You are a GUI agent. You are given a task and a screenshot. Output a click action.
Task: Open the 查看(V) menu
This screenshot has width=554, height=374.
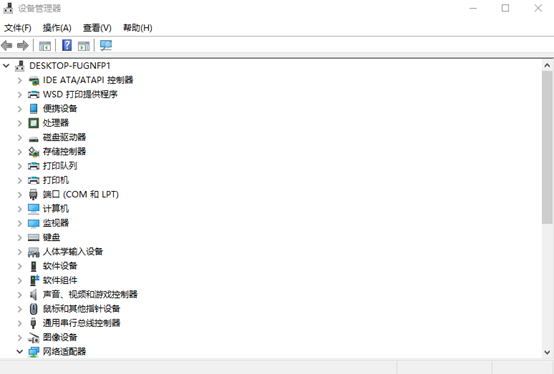97,28
